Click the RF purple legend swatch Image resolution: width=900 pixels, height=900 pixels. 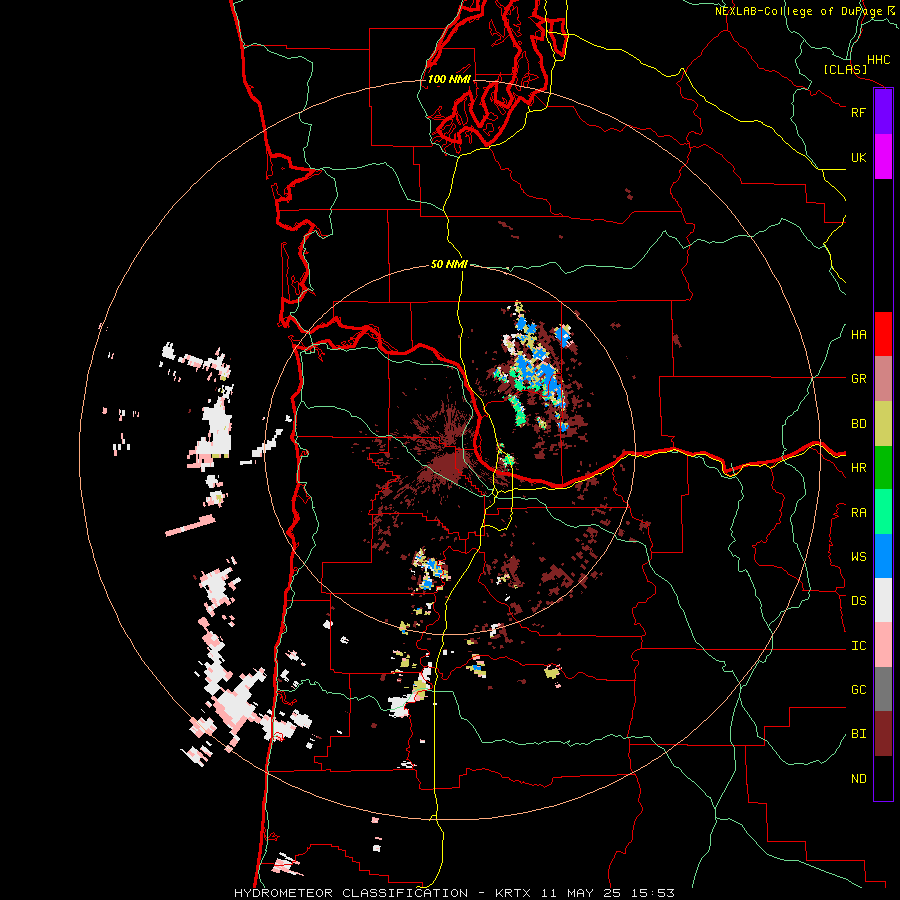(x=883, y=112)
